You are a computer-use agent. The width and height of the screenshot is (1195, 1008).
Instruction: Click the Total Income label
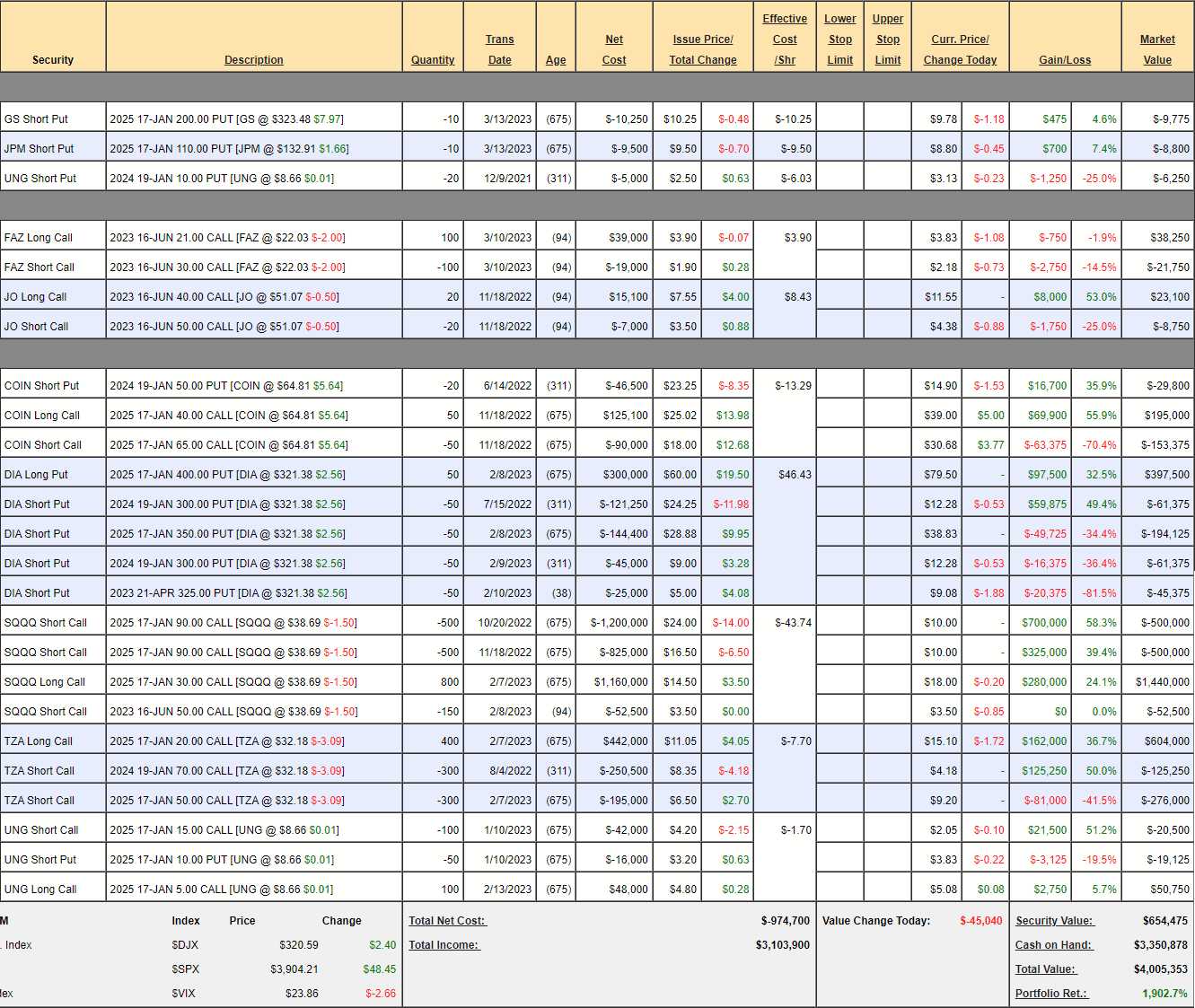pos(444,945)
